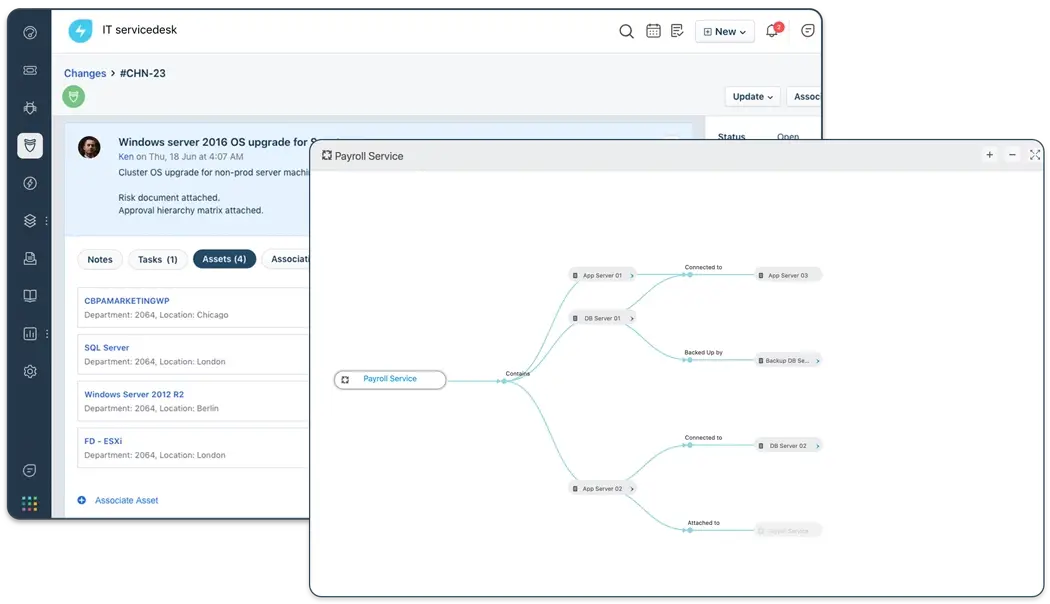The width and height of the screenshot is (1050, 604).
Task: Open the settings gear in sidebar
Action: 30,371
